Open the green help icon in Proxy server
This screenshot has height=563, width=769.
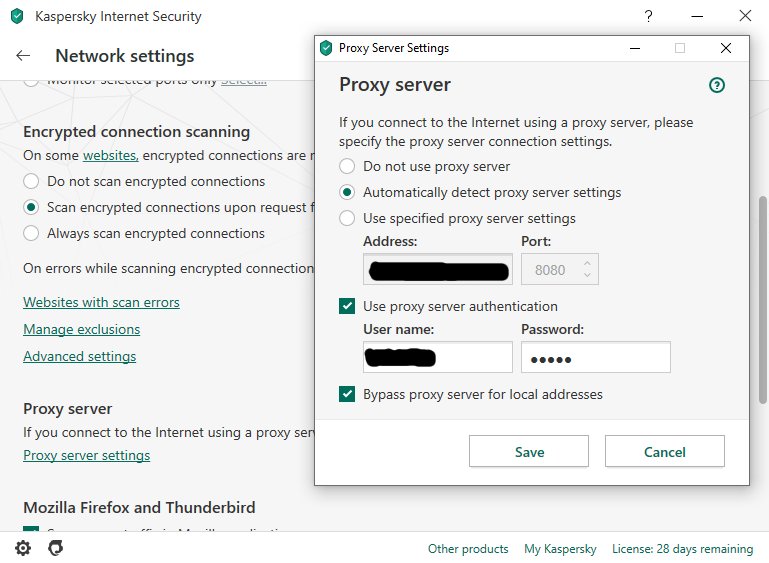[716, 85]
